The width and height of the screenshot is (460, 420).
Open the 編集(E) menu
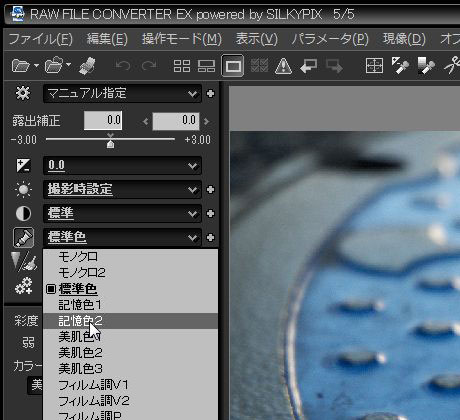(107, 39)
